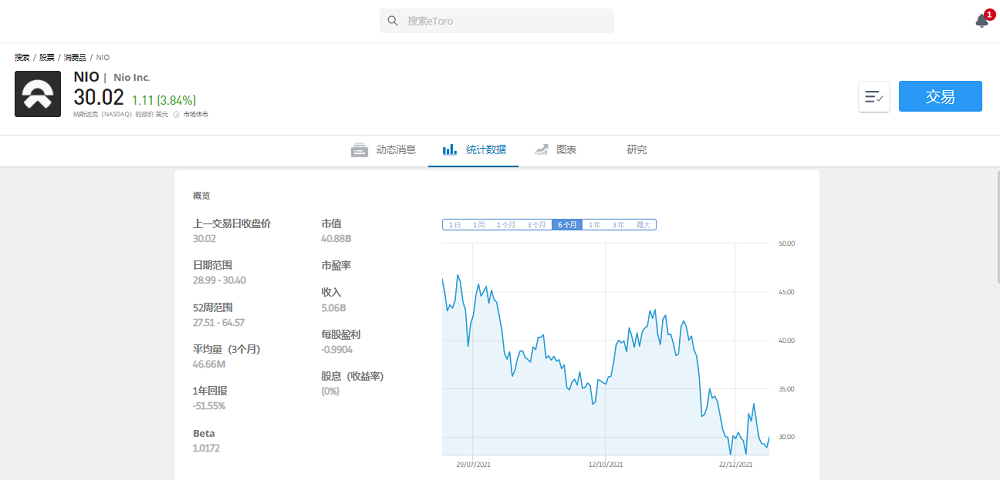Click the 日期范围 value 28.99 - 30.40
The image size is (1000, 480).
[219, 280]
